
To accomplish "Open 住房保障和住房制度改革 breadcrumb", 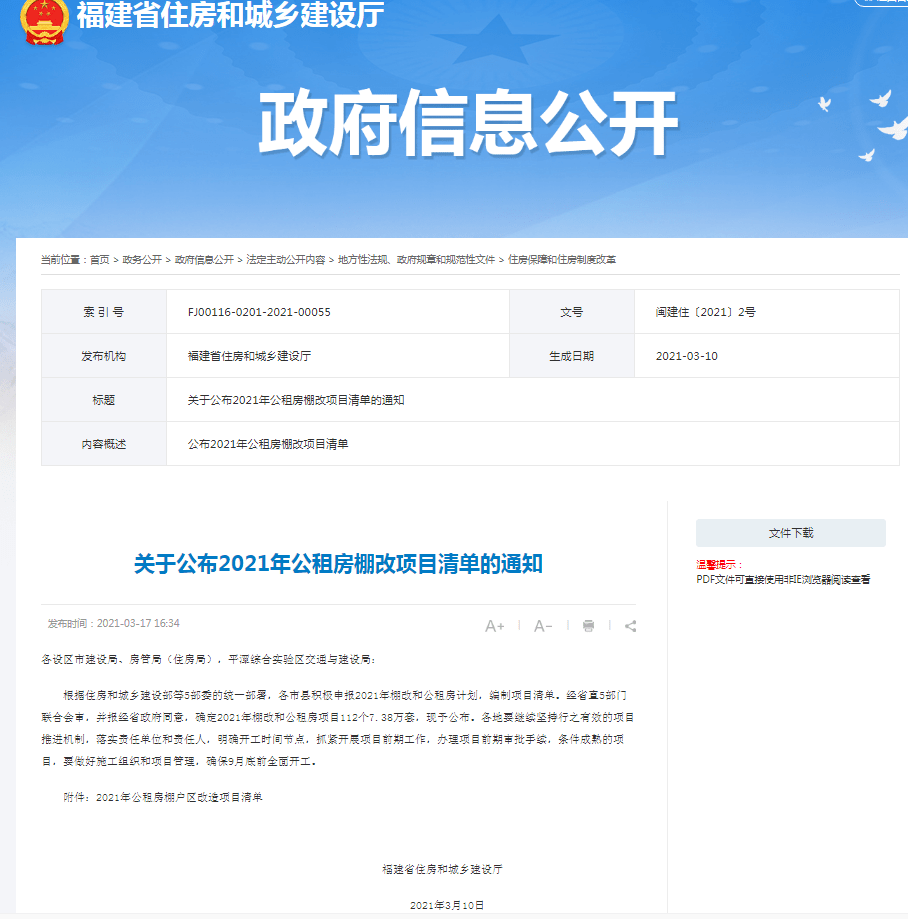I will point(562,260).
